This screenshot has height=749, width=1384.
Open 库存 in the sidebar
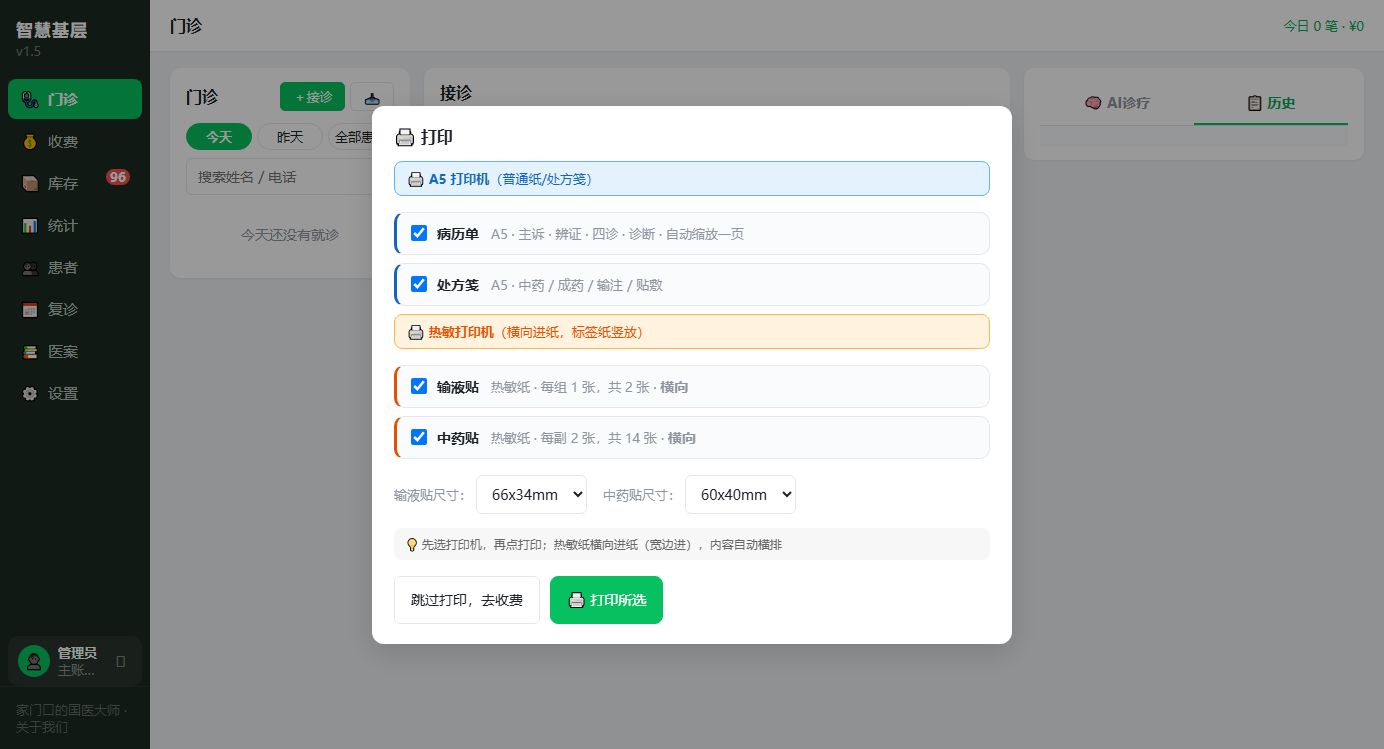tap(75, 183)
